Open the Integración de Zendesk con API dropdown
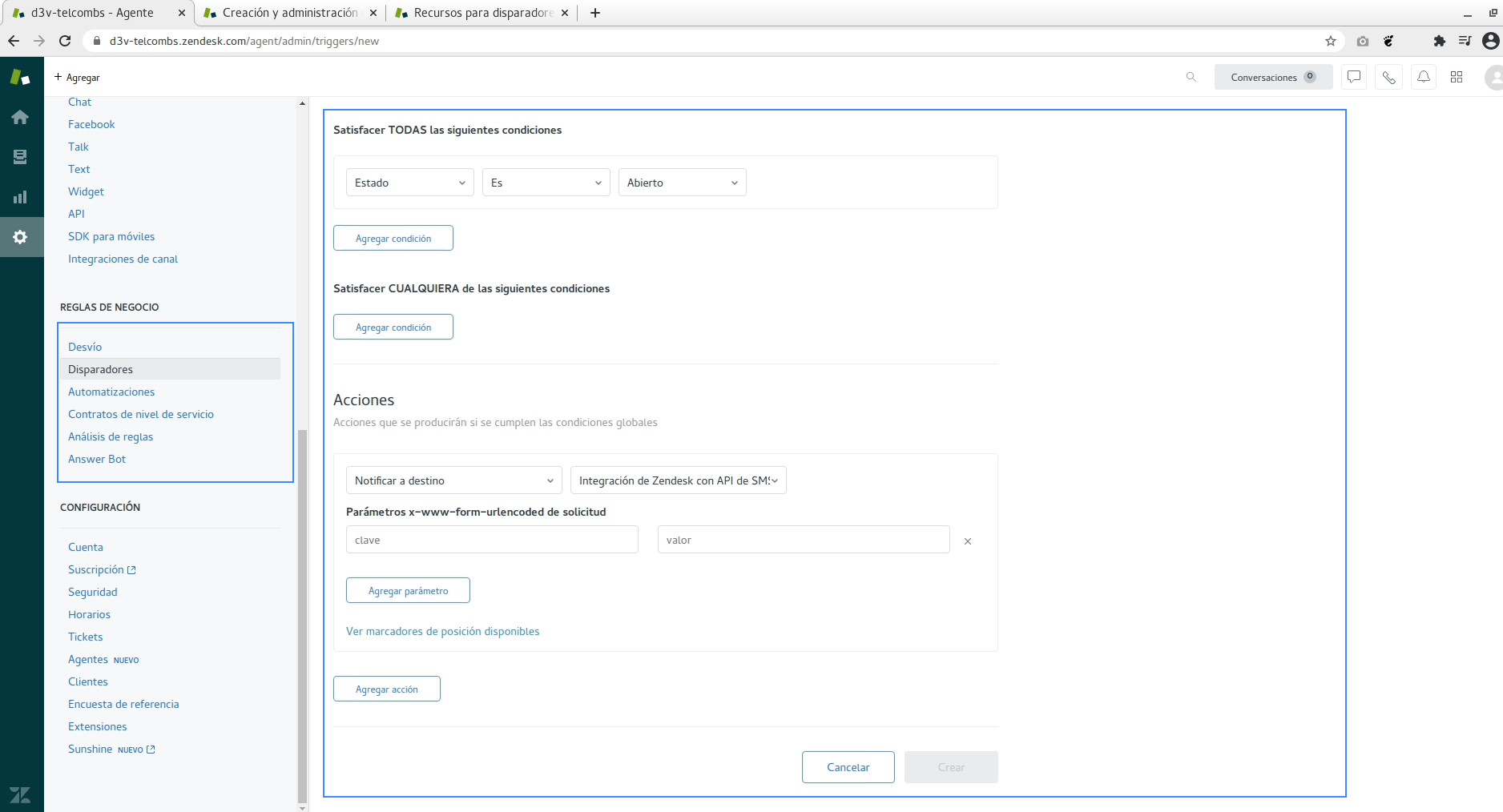1503x812 pixels. [679, 480]
